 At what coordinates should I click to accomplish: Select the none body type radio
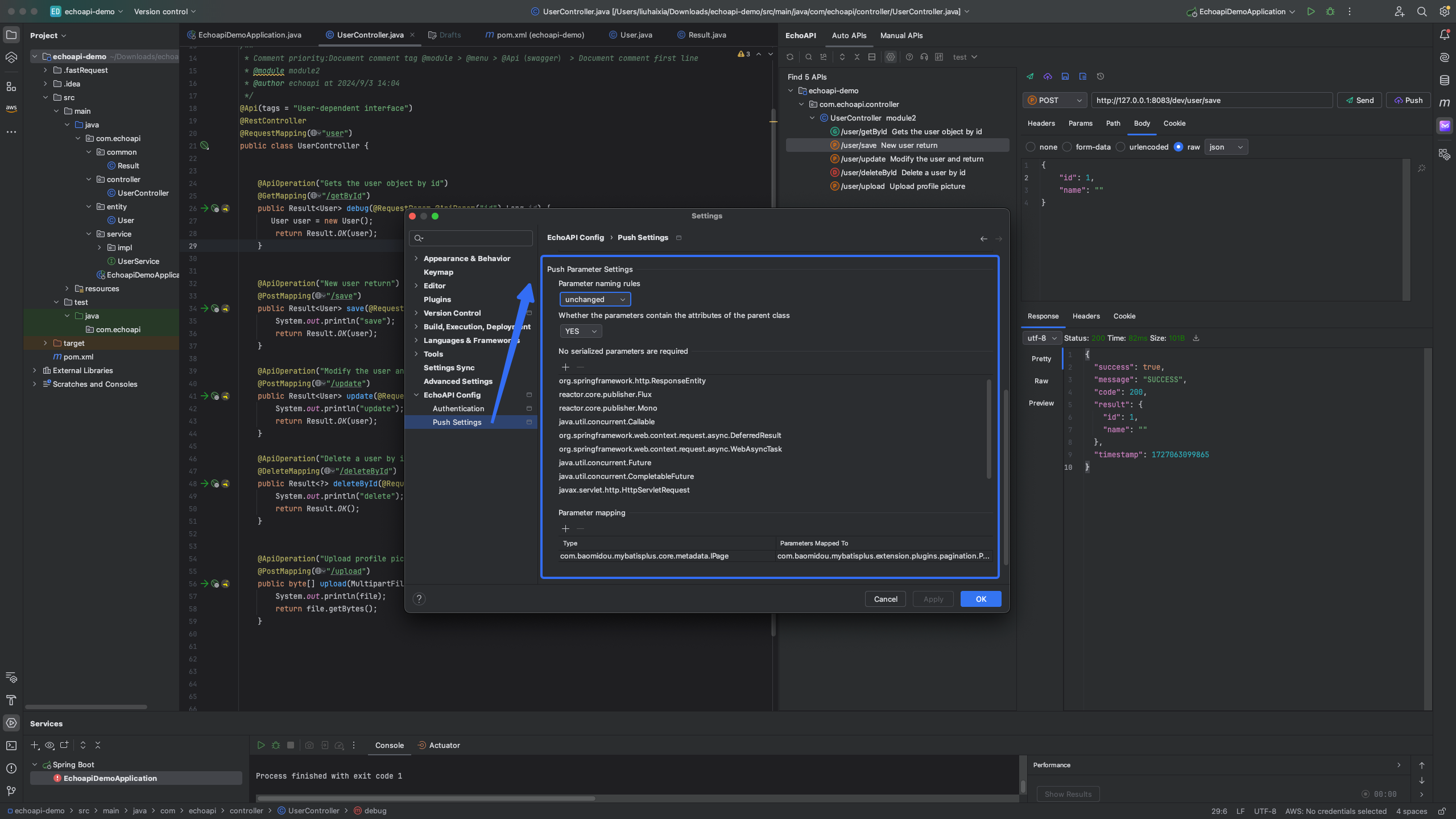(1031, 147)
